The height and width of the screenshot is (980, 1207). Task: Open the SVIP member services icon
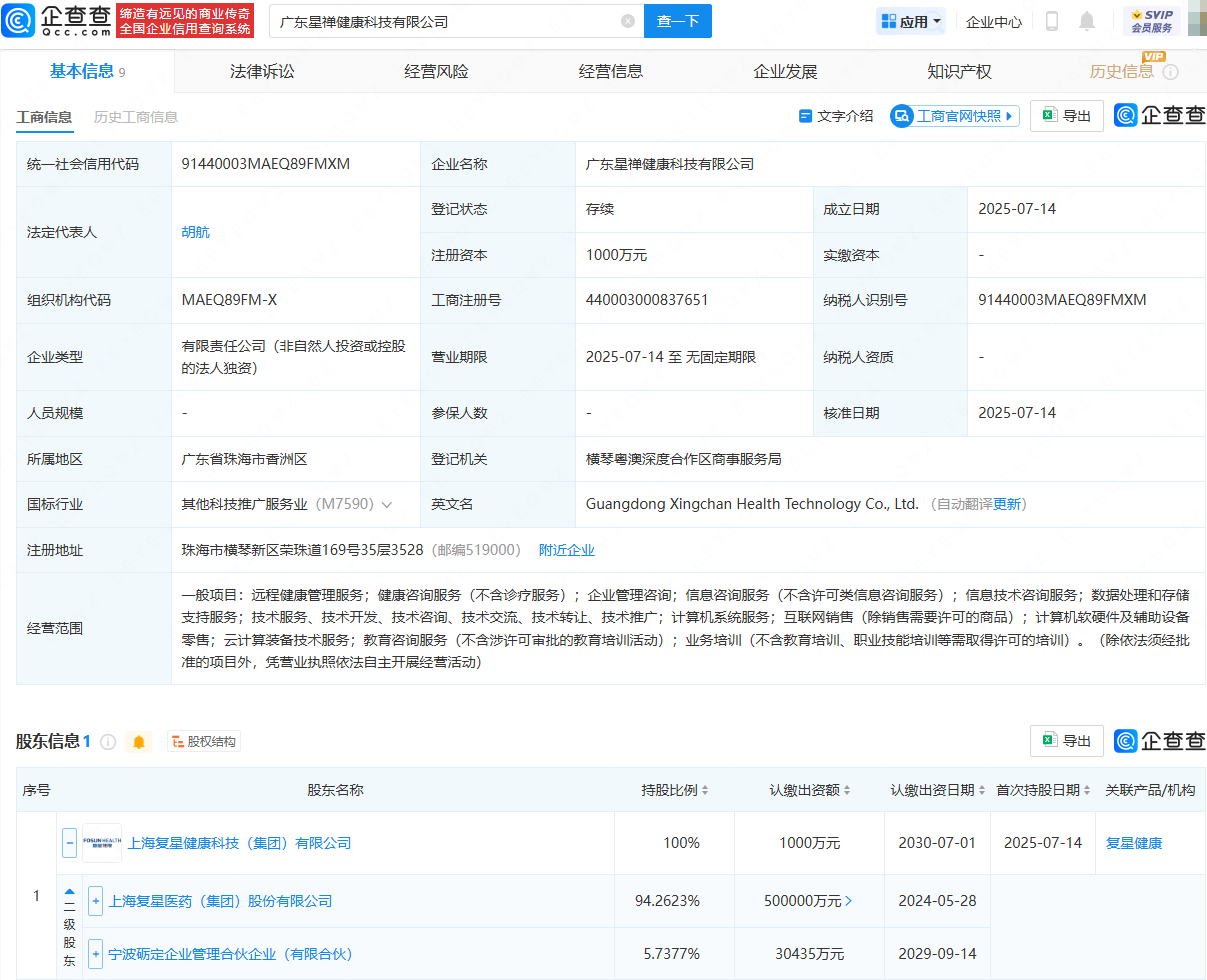(x=1151, y=20)
